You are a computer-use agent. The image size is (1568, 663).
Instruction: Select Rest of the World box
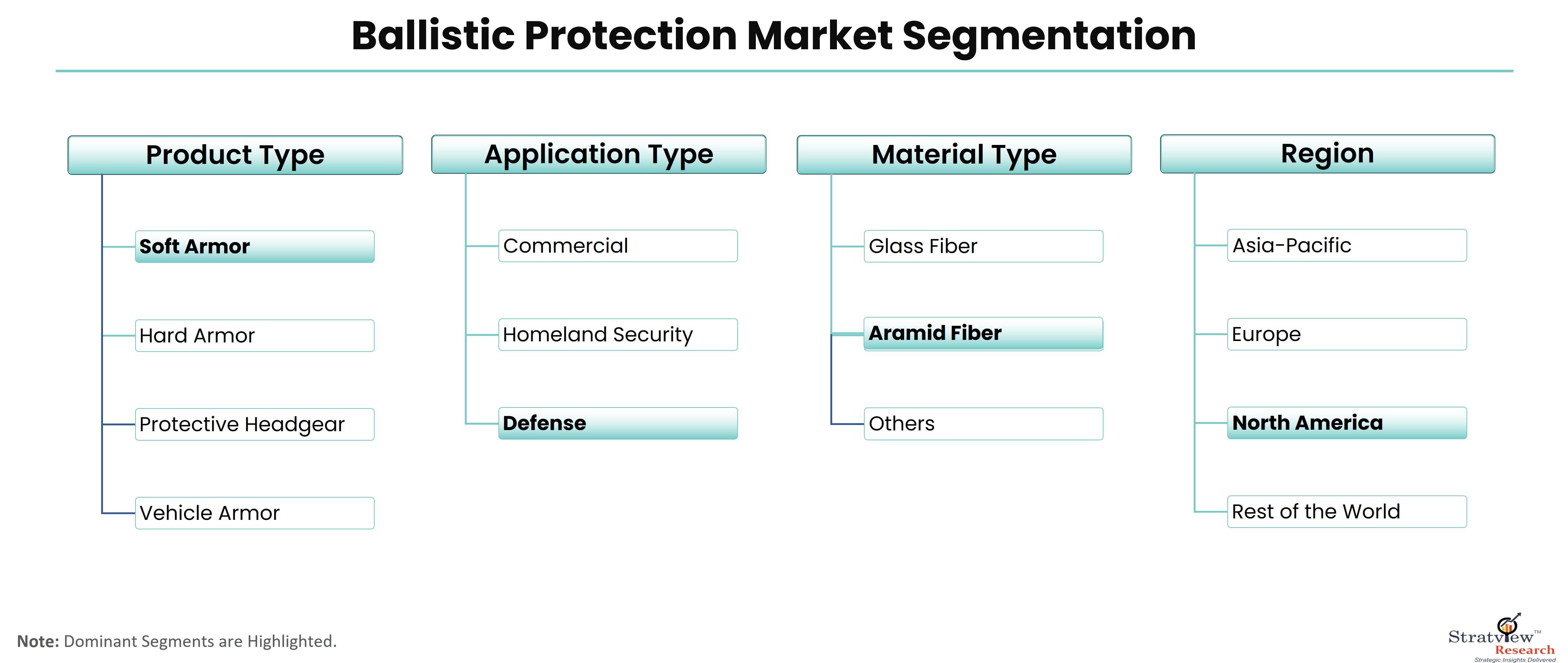1347,512
